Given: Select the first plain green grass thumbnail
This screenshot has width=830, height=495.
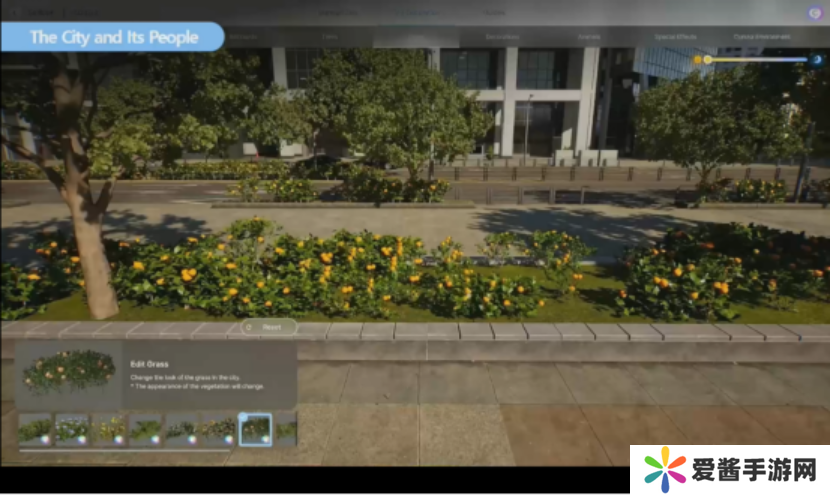Looking at the screenshot, I should coord(35,428).
